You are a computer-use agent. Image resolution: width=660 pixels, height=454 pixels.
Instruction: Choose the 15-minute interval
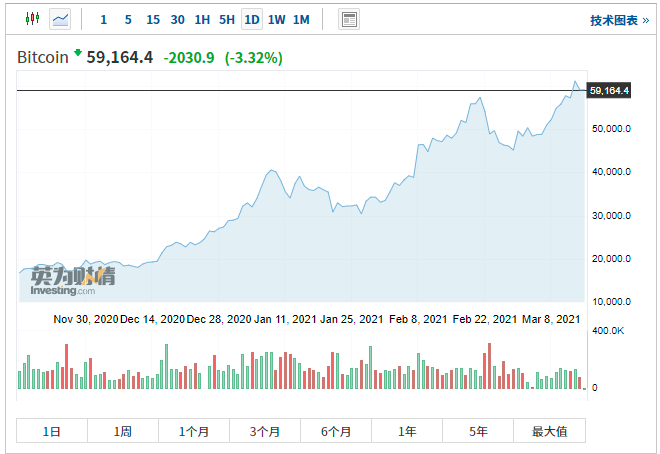[x=152, y=19]
